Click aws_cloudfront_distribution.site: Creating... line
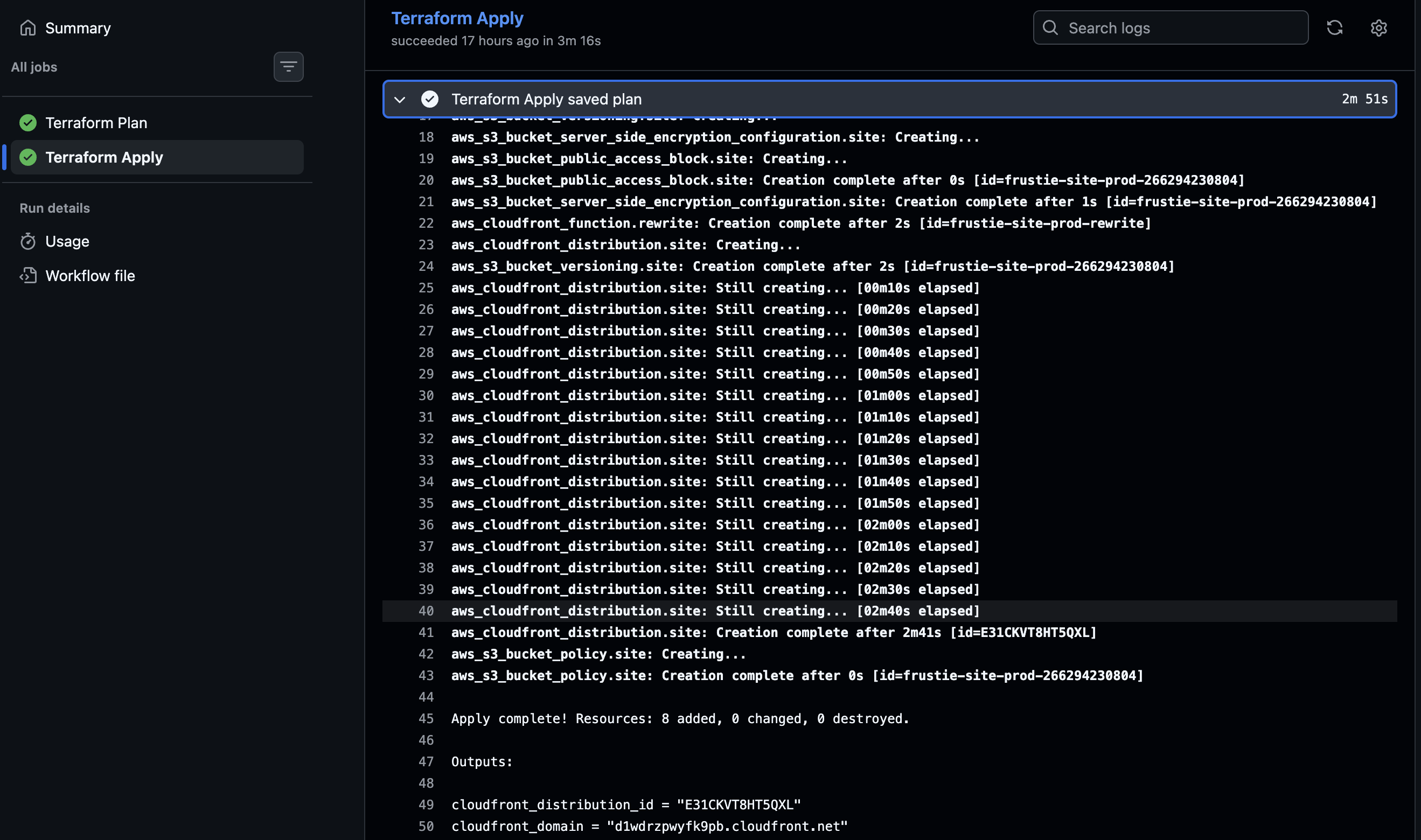 [625, 244]
